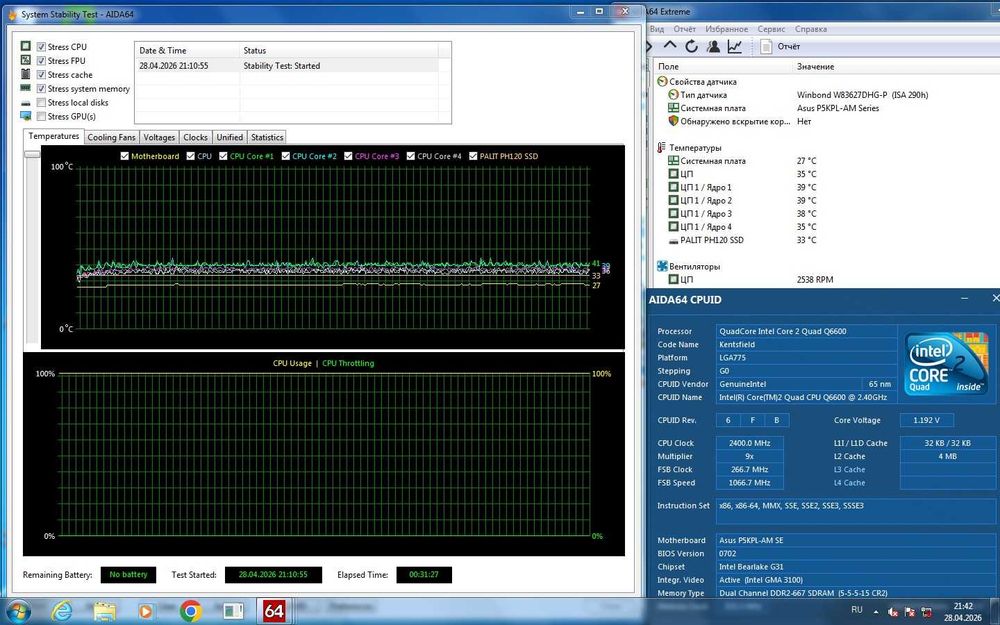The width and height of the screenshot is (1000, 625).
Task: Click the Core Voltage 1.192 V value
Action: [x=927, y=420]
